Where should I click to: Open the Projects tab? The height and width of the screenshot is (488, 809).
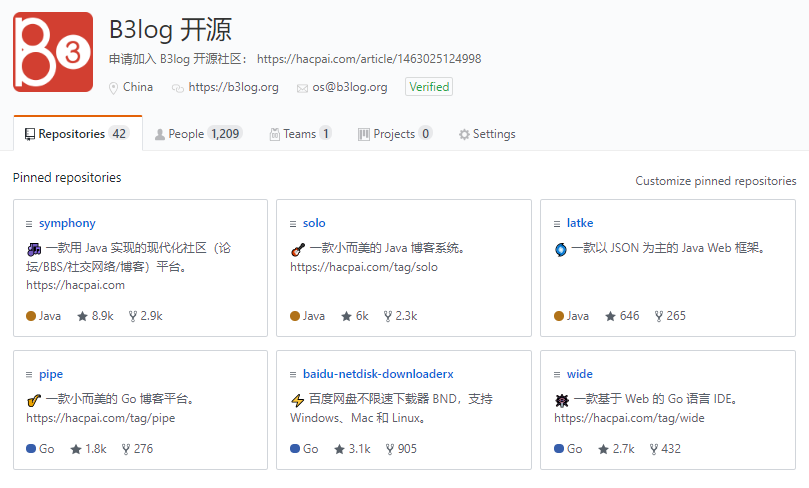tap(395, 134)
